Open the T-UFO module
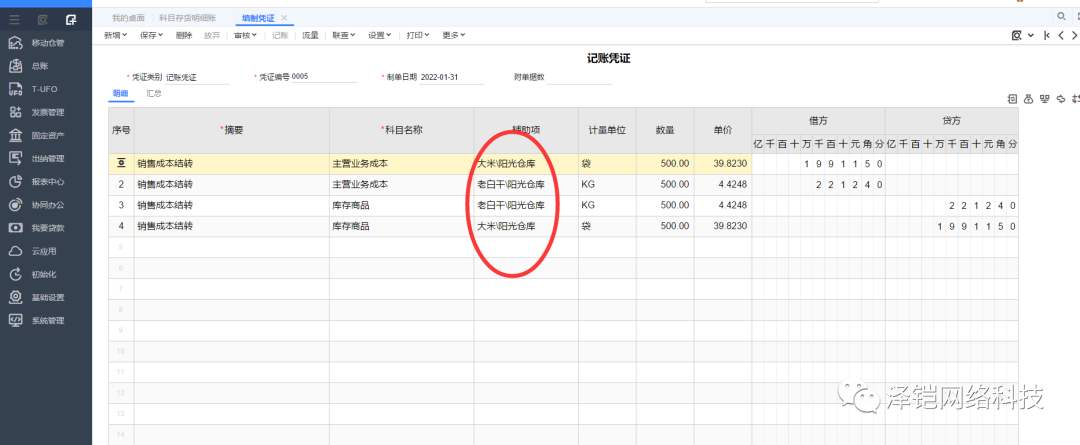1080x445 pixels. tap(44, 89)
